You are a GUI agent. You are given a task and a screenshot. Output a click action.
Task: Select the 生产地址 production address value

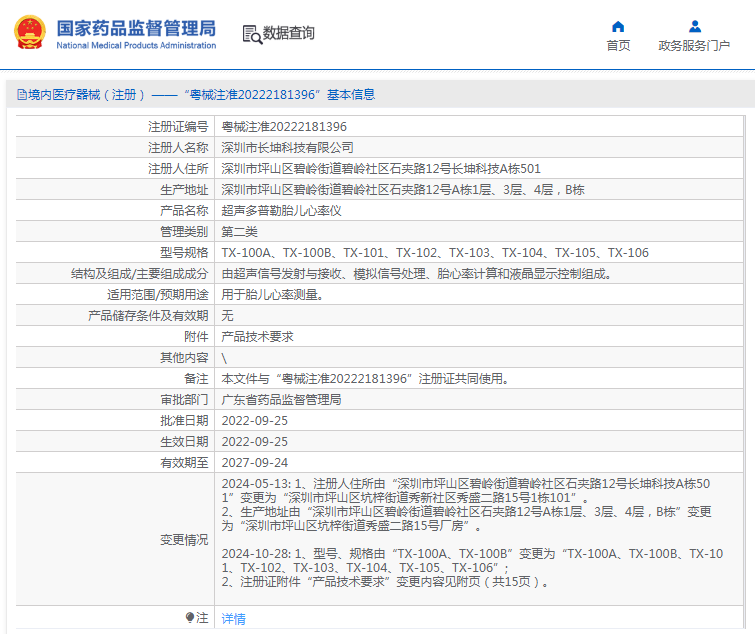click(x=403, y=190)
